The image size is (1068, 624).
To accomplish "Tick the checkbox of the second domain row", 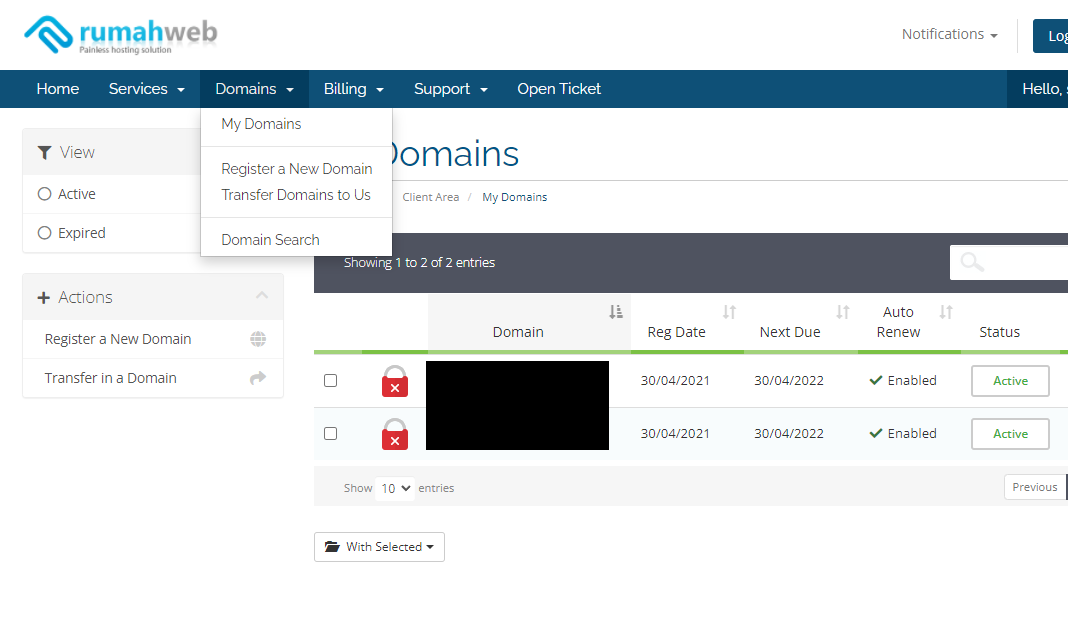I will [330, 433].
